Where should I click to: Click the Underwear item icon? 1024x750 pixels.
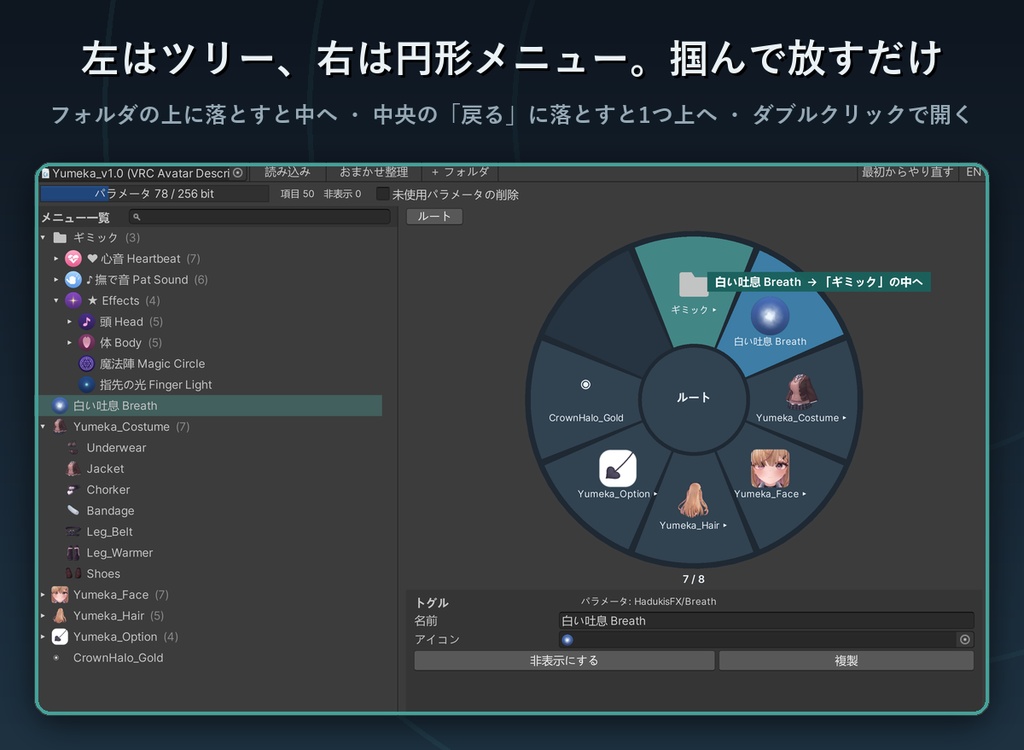pyautogui.click(x=73, y=448)
